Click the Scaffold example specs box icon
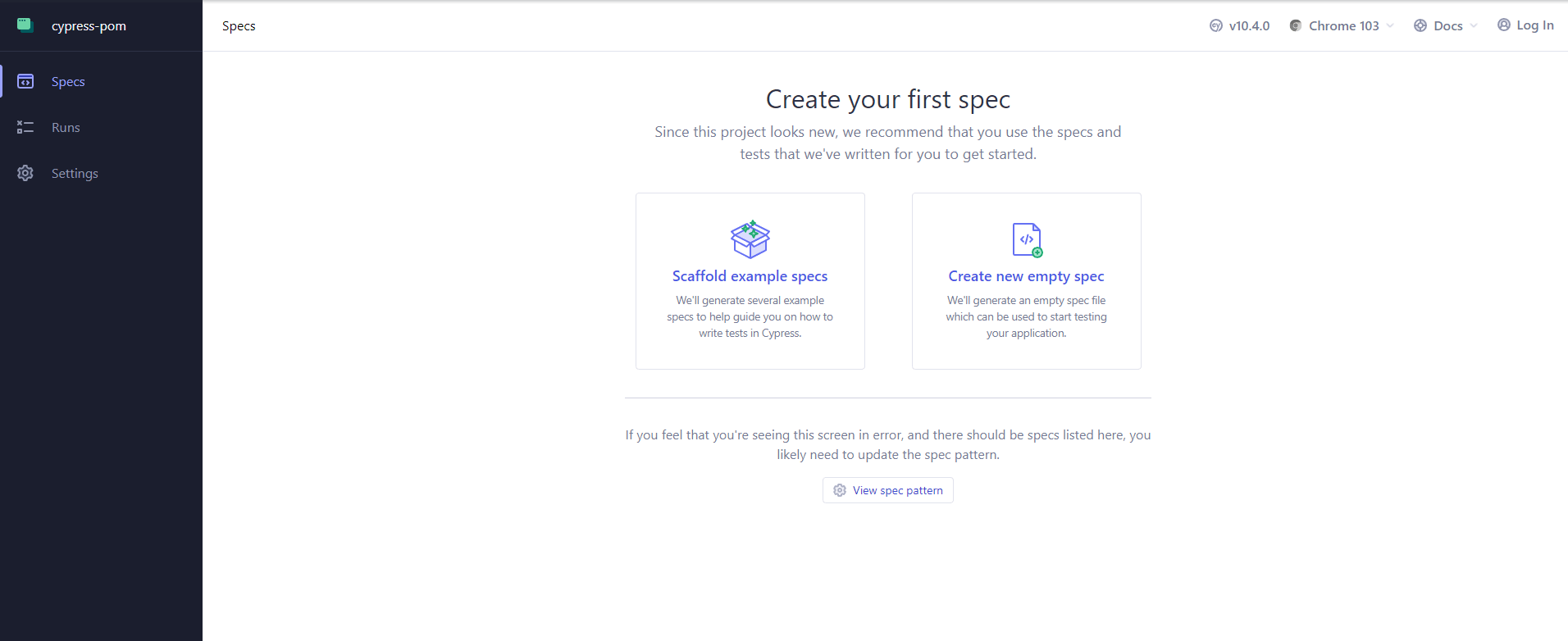The image size is (1568, 641). 750,239
